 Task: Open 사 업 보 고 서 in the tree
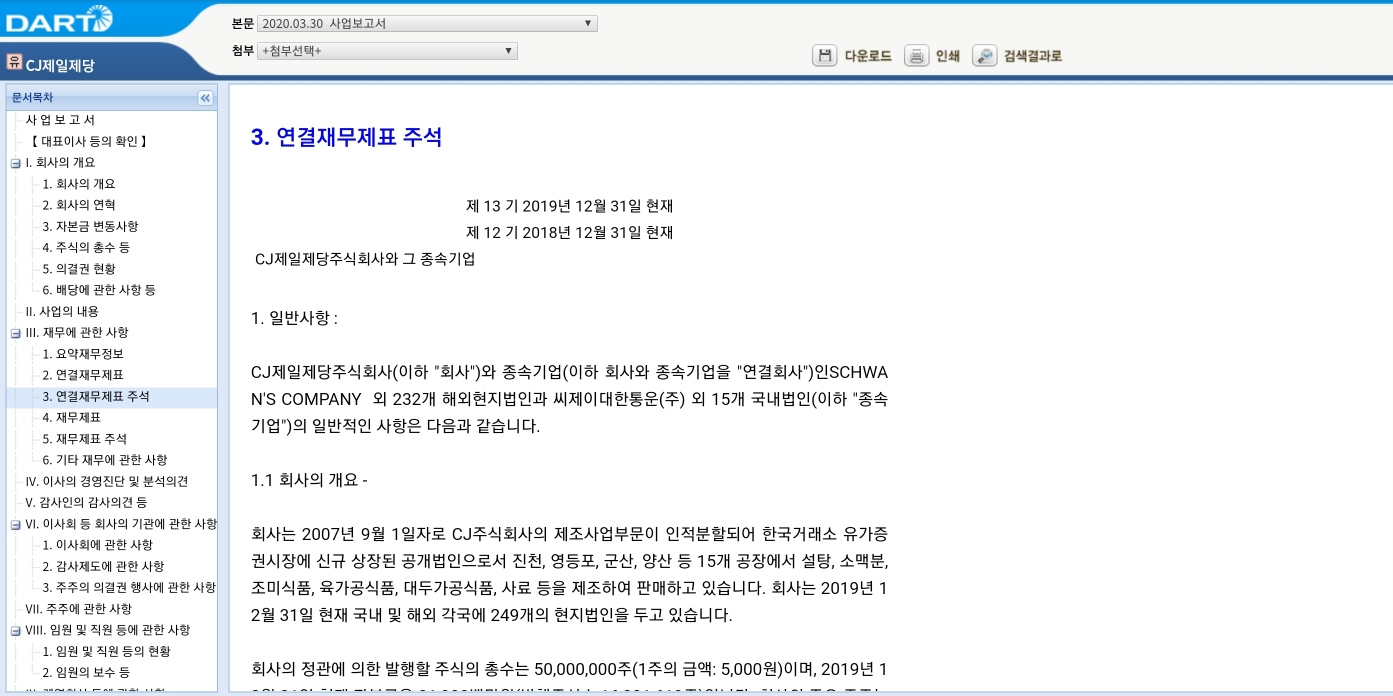point(60,120)
